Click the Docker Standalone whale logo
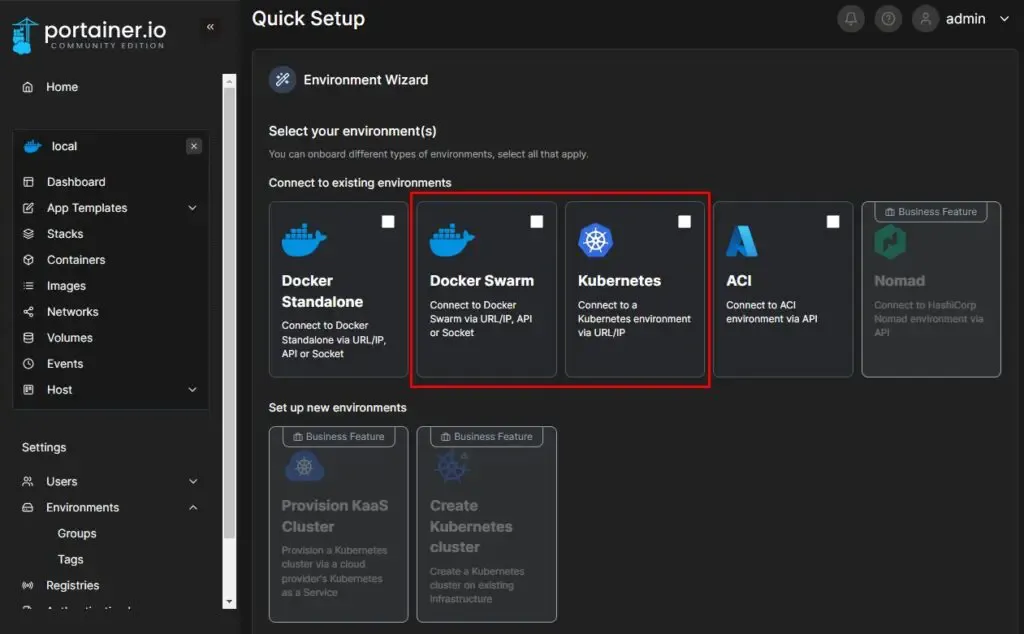The height and width of the screenshot is (634, 1024). tap(304, 240)
